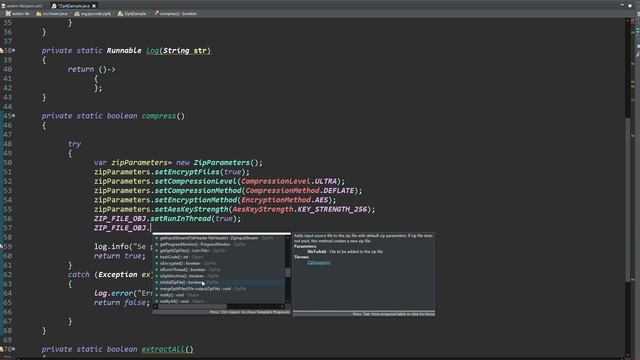Choose isRunInThread() : boolean proposal
Screen dimensions: 640x360
pos(220,269)
